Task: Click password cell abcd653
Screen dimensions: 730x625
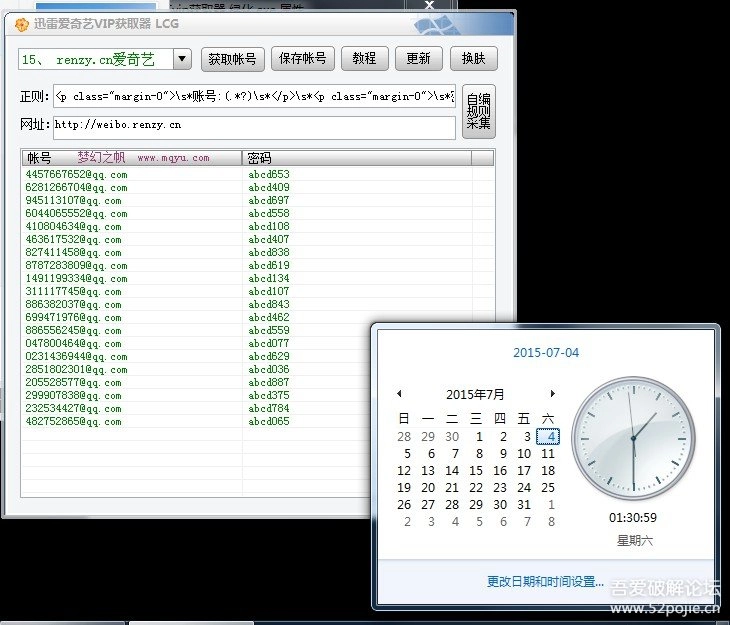Action: tap(269, 174)
